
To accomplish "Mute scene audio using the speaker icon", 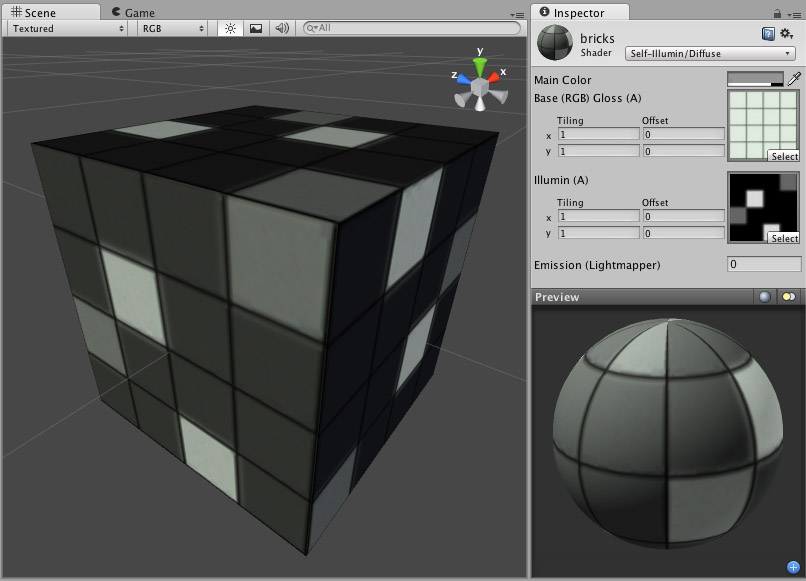I will [x=283, y=29].
